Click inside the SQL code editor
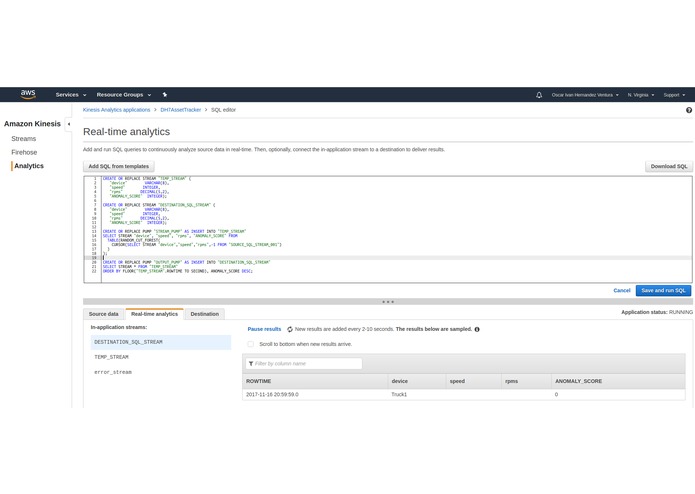This screenshot has height=494, width=695. (x=388, y=229)
